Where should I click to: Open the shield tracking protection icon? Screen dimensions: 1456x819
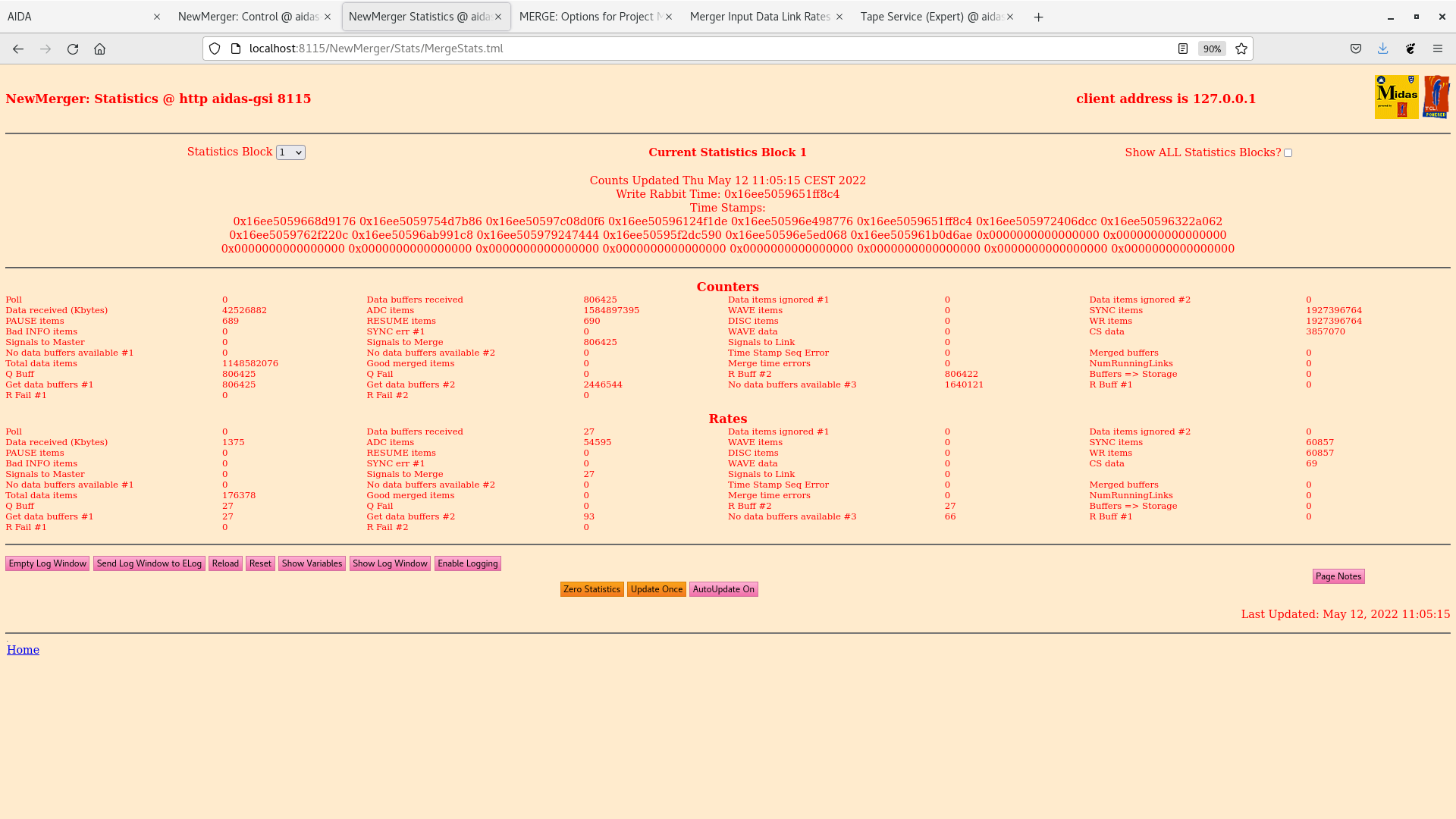[215, 49]
